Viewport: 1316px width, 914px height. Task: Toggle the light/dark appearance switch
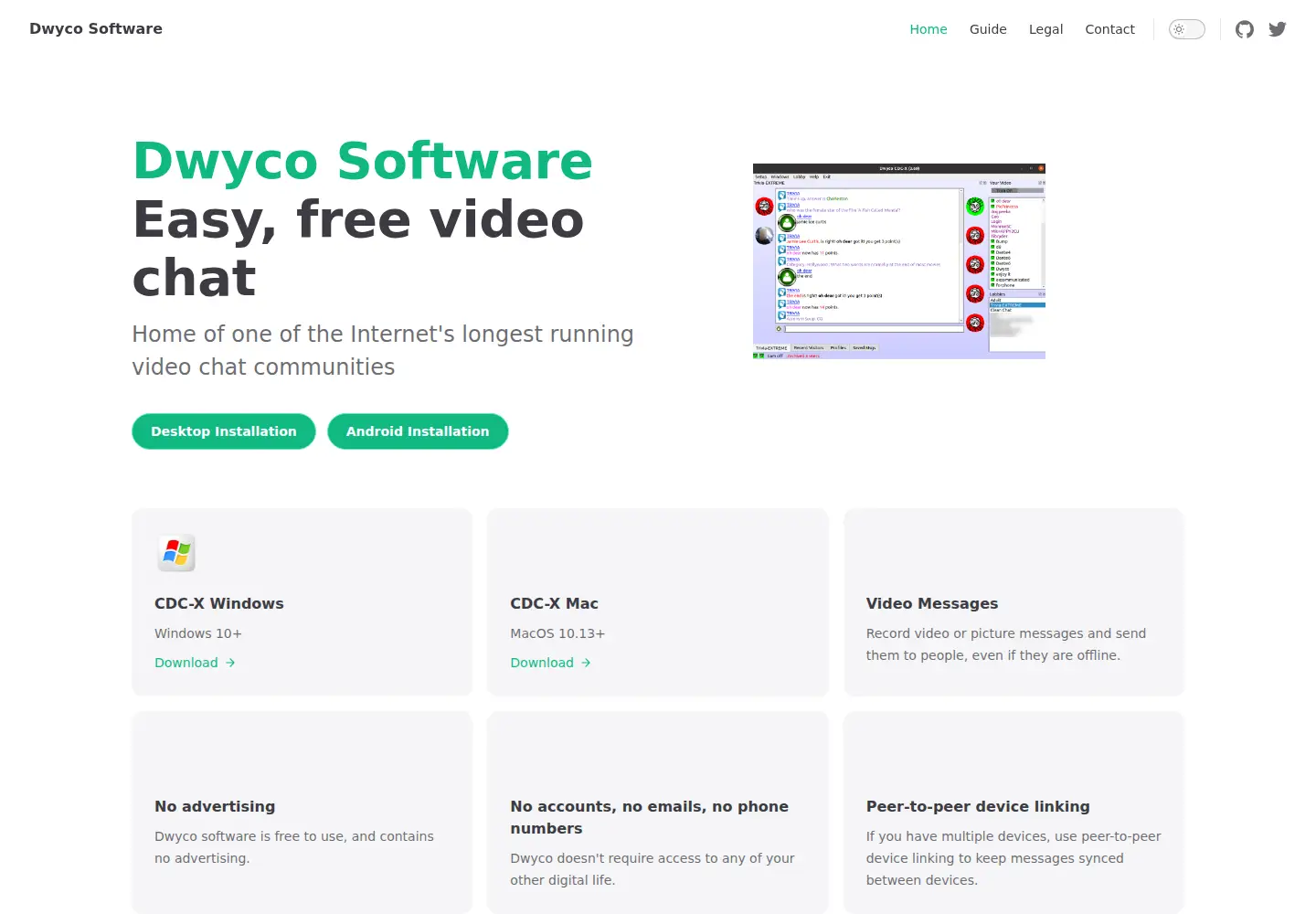(1187, 29)
